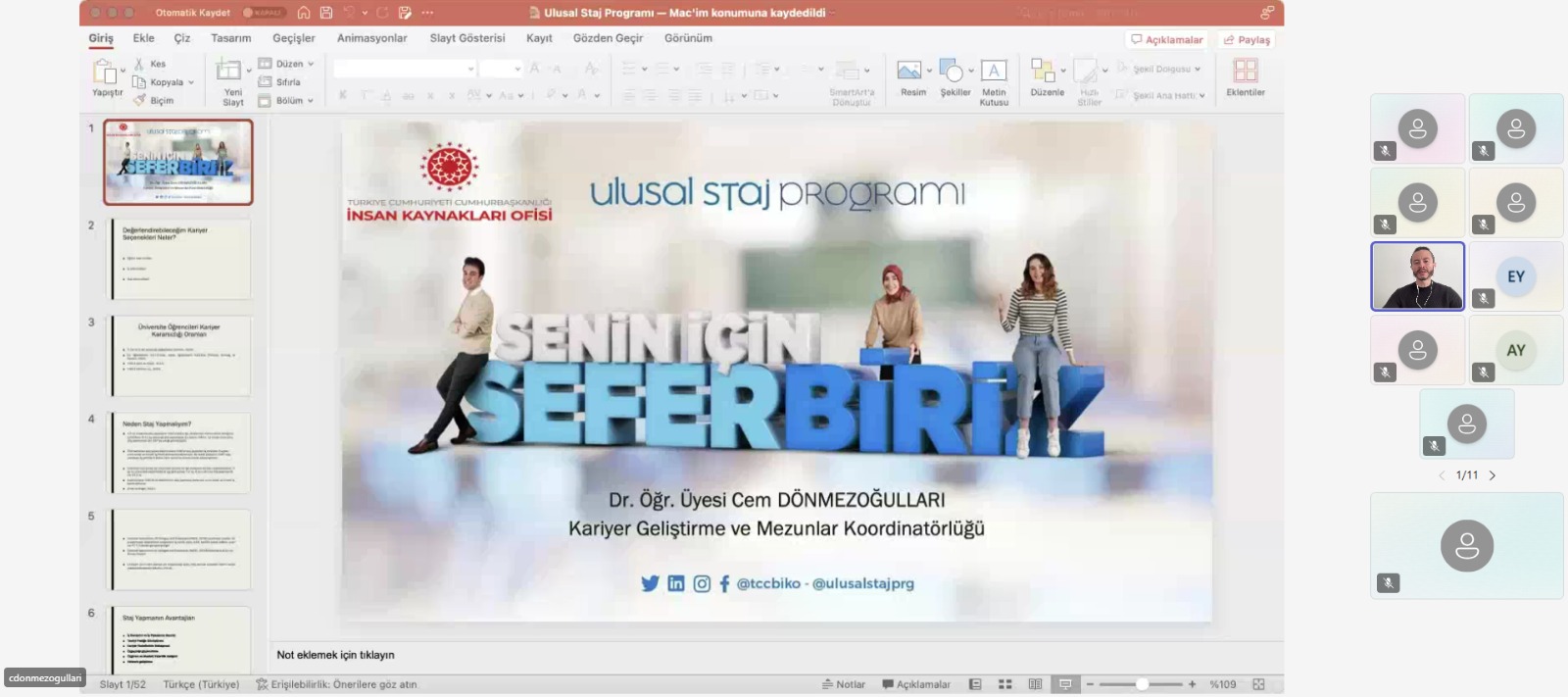Adjust the zoom slider handle
This screenshot has width=1568, height=697.
(x=1142, y=684)
